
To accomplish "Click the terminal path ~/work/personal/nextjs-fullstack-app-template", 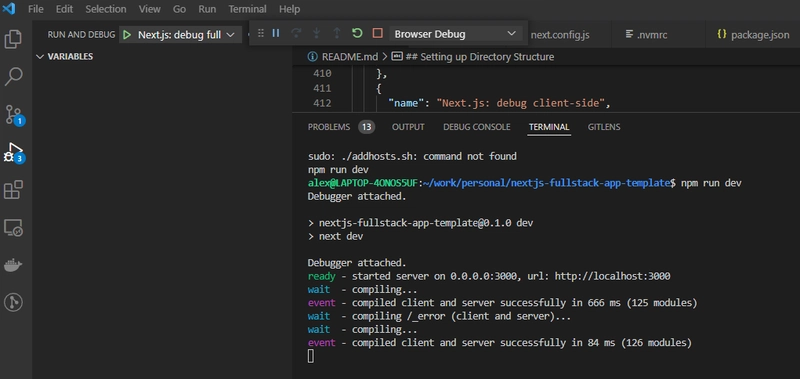I will click(x=546, y=183).
